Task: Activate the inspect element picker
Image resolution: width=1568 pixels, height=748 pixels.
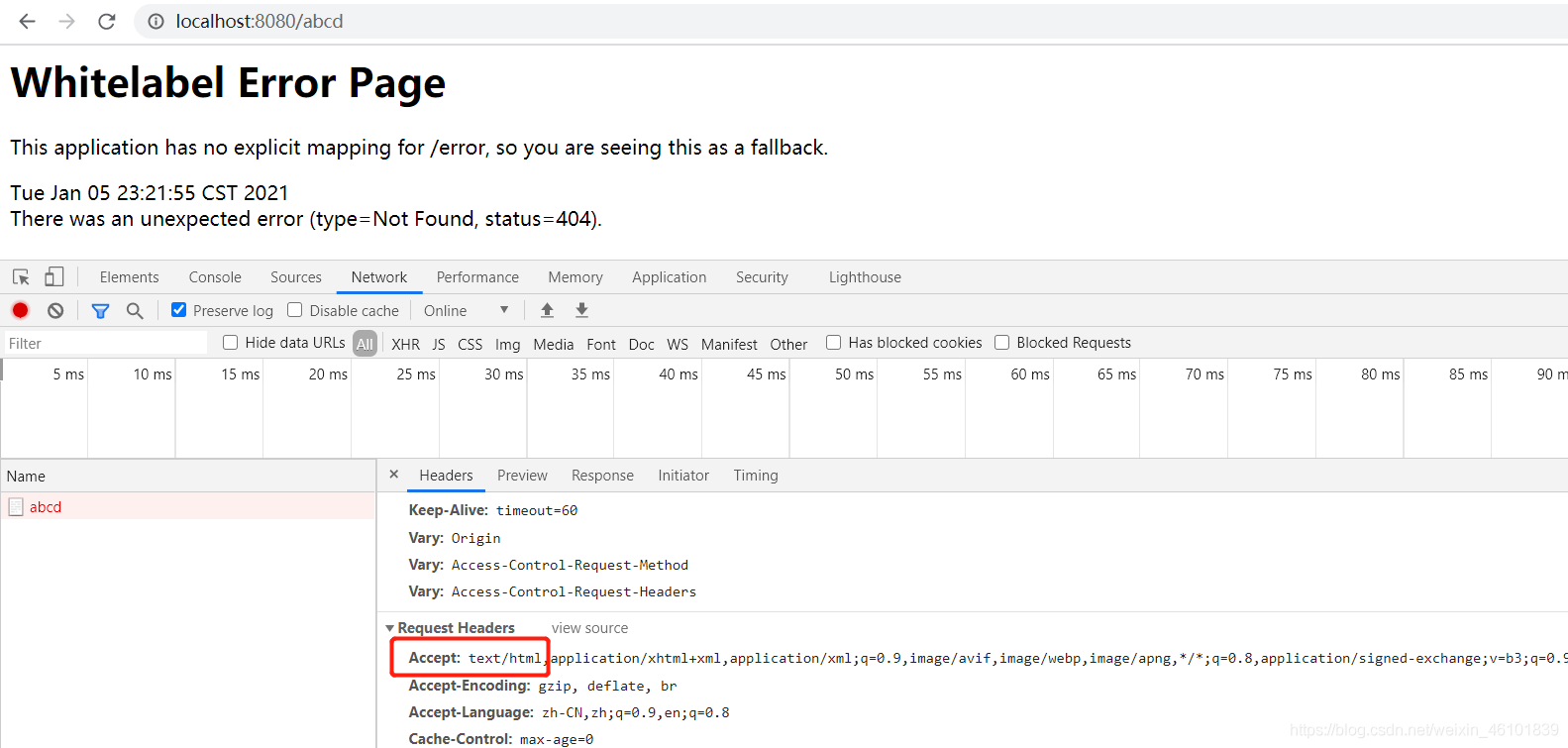Action: tap(21, 277)
